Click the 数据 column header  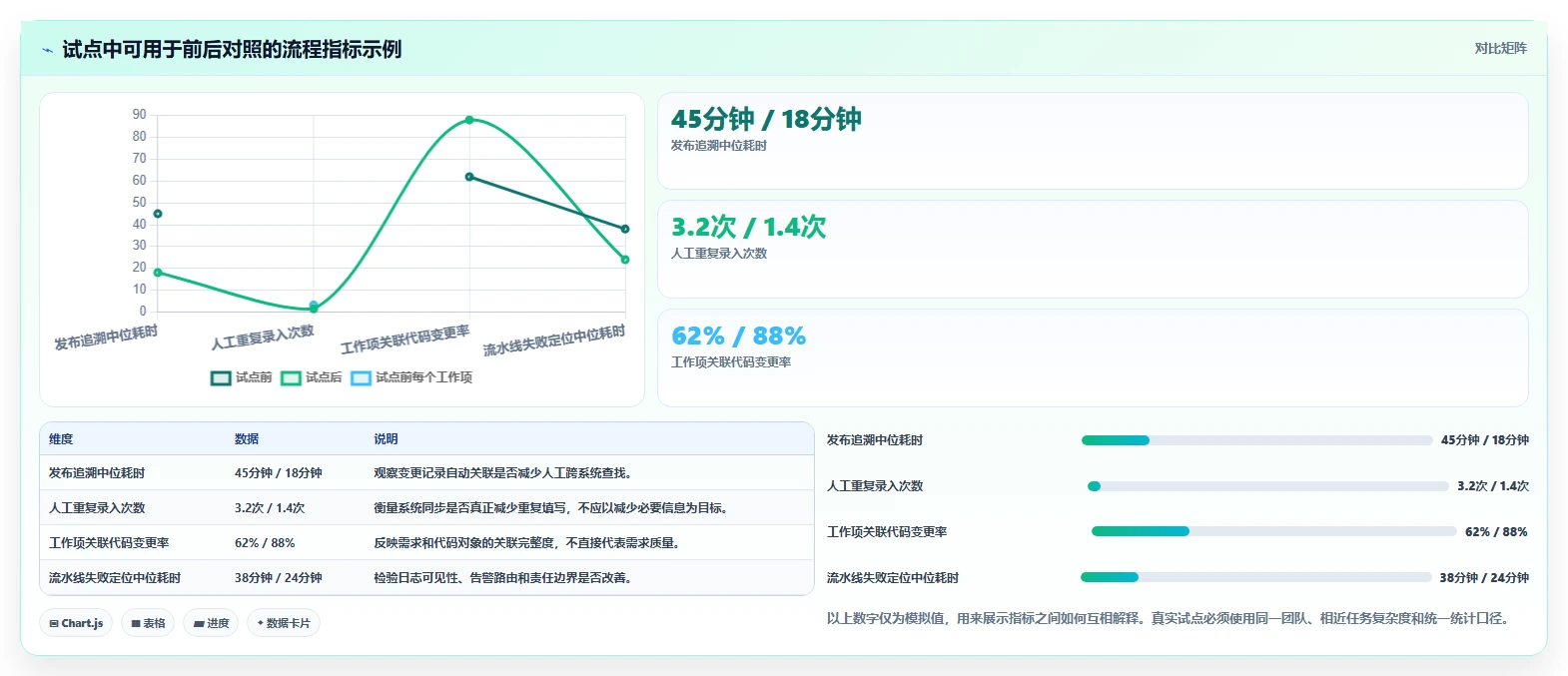tap(247, 439)
